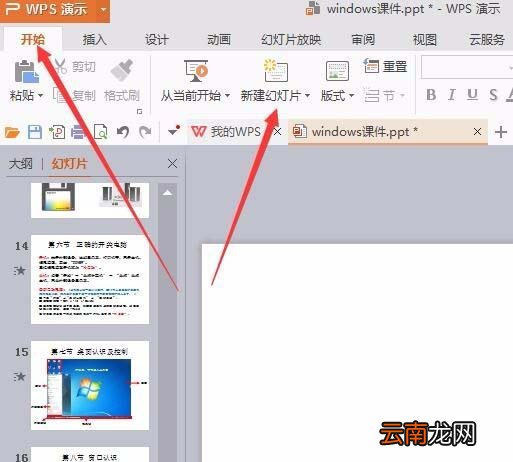Close the slide thumbnail pane
This screenshot has height=462, width=513.
[172, 164]
